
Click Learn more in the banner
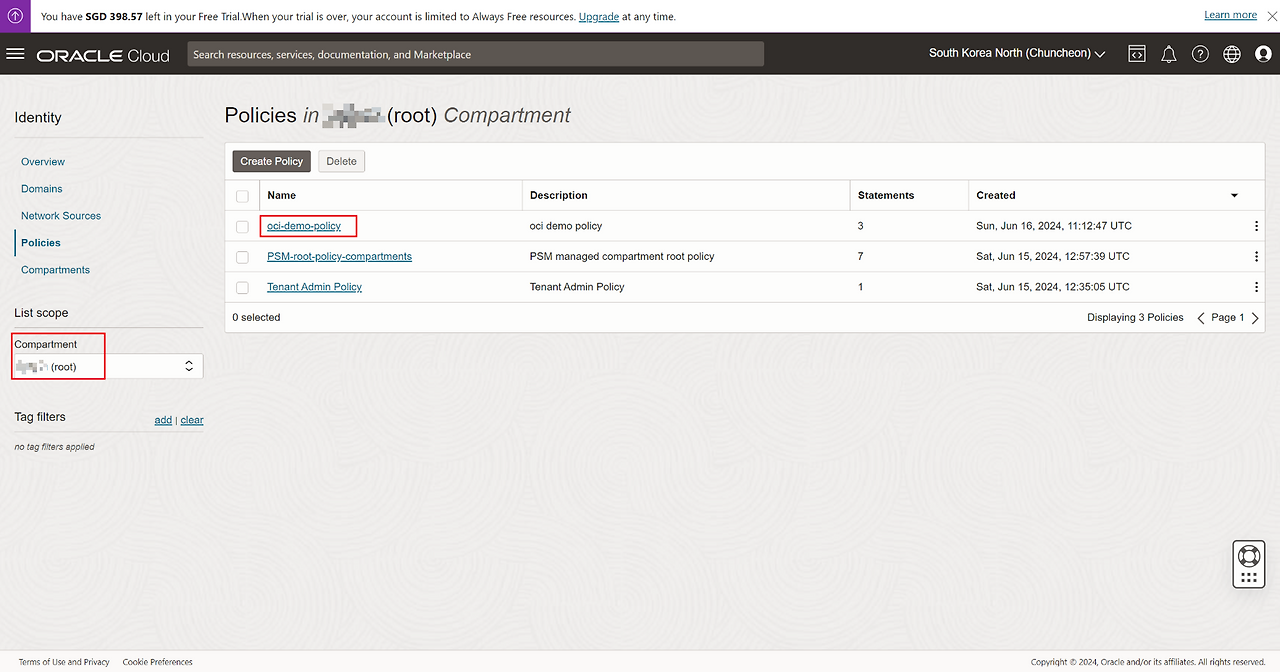(x=1230, y=15)
